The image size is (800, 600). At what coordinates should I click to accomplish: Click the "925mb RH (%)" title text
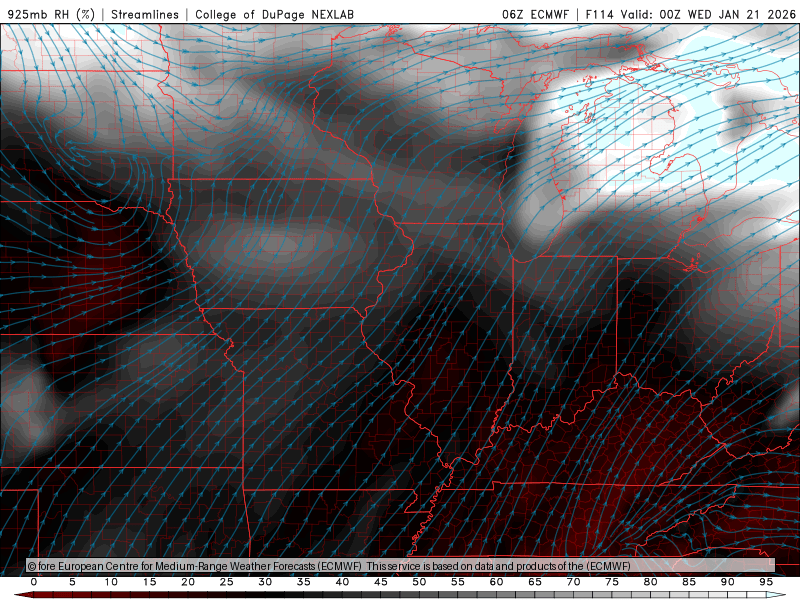tap(52, 14)
